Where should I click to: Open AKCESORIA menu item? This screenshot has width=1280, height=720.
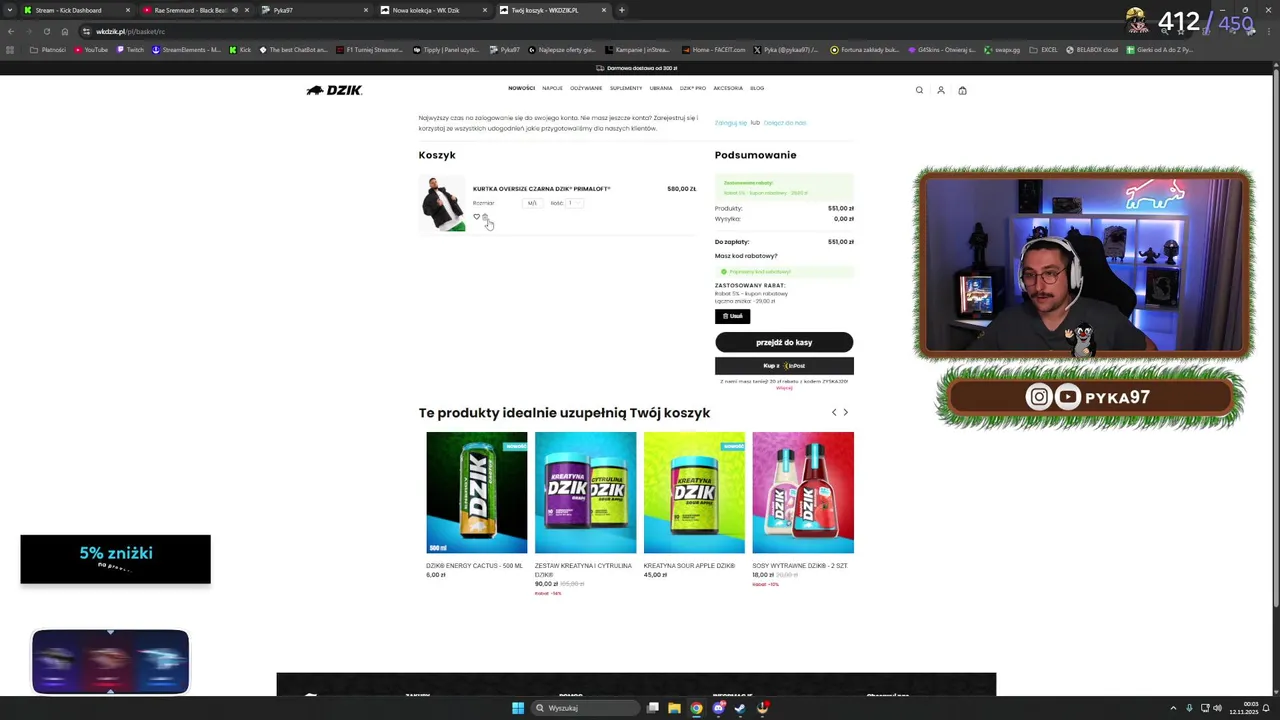[728, 88]
